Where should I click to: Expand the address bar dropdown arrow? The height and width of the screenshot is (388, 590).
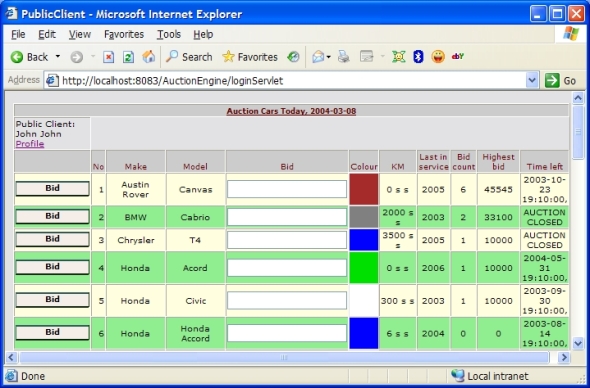tap(532, 80)
